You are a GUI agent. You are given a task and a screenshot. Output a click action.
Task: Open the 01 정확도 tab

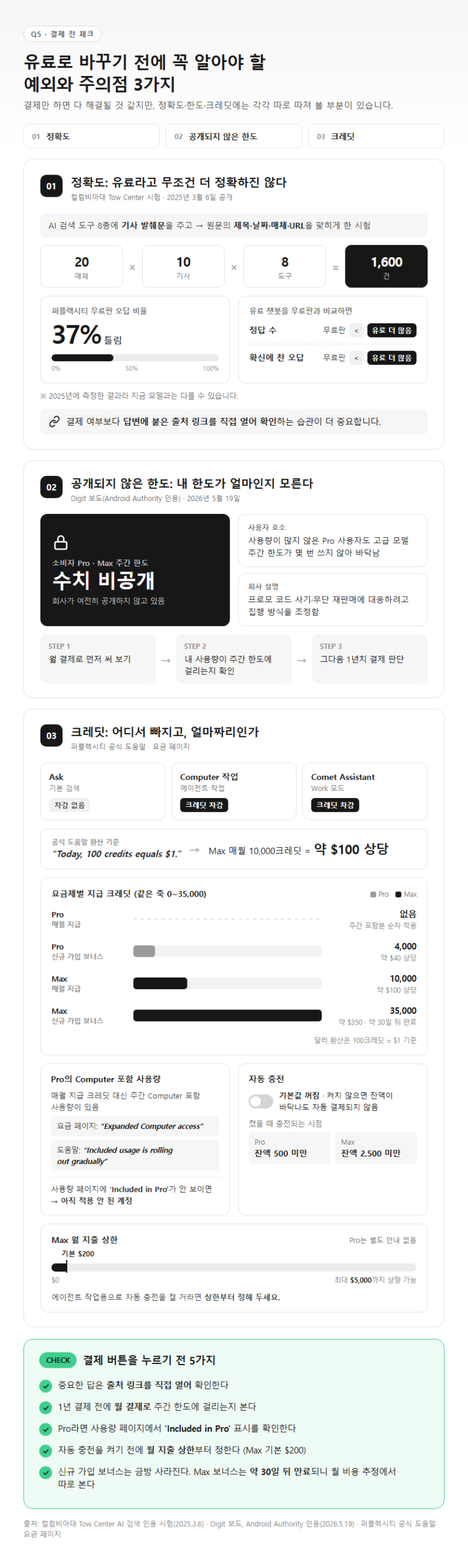tap(91, 136)
